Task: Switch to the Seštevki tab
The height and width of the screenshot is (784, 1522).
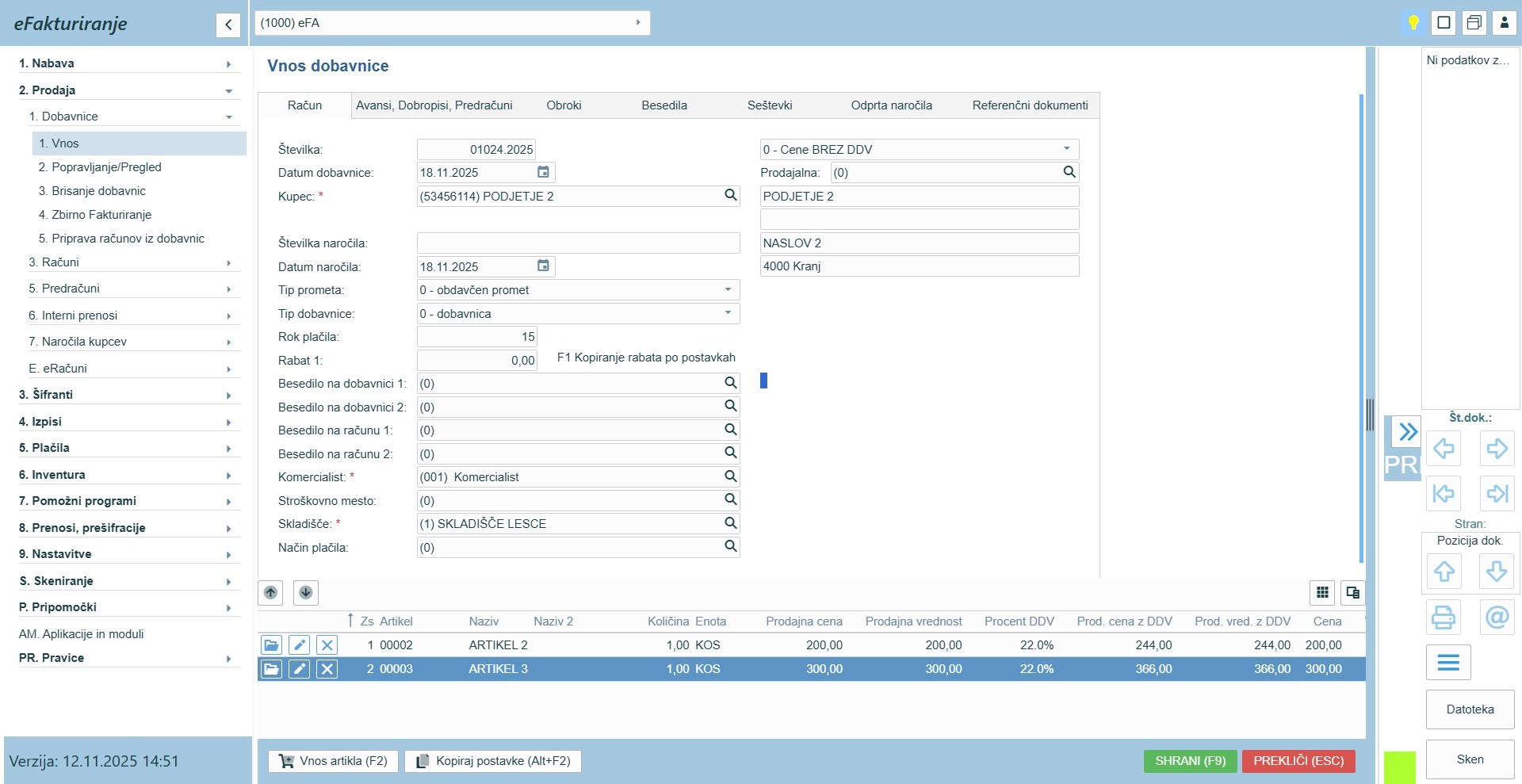Action: 769,105
